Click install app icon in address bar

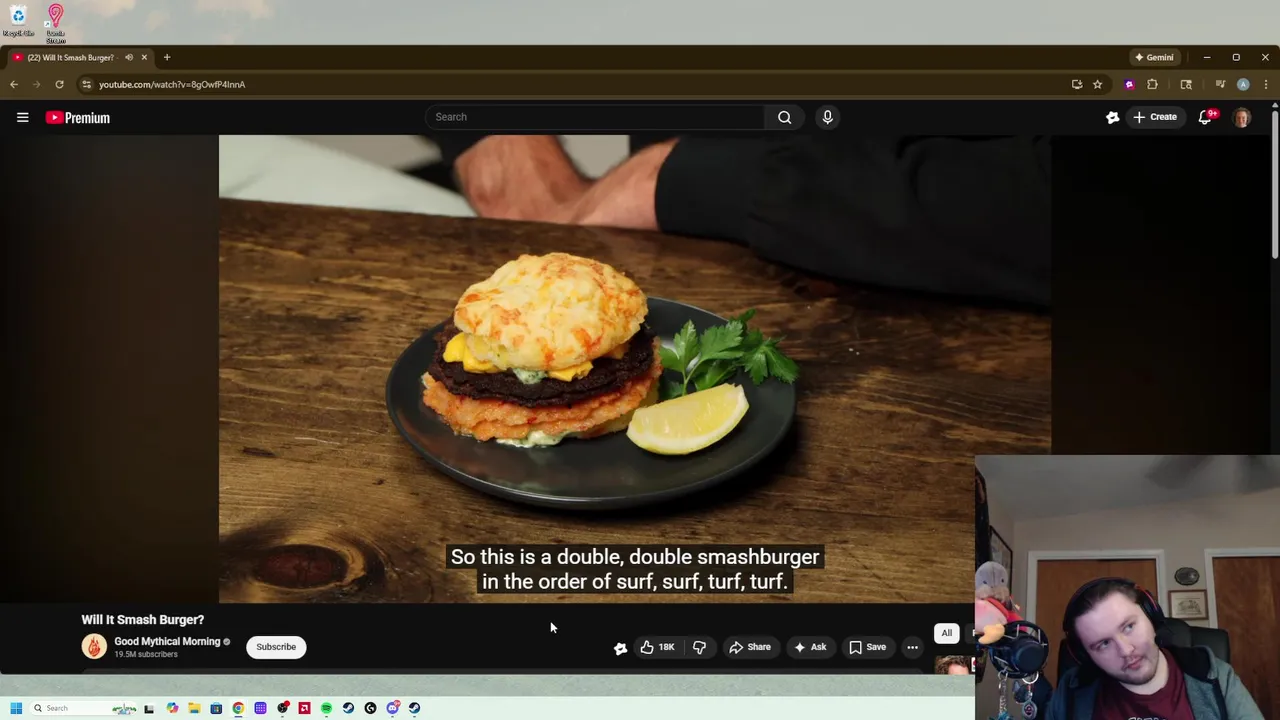(x=1077, y=84)
